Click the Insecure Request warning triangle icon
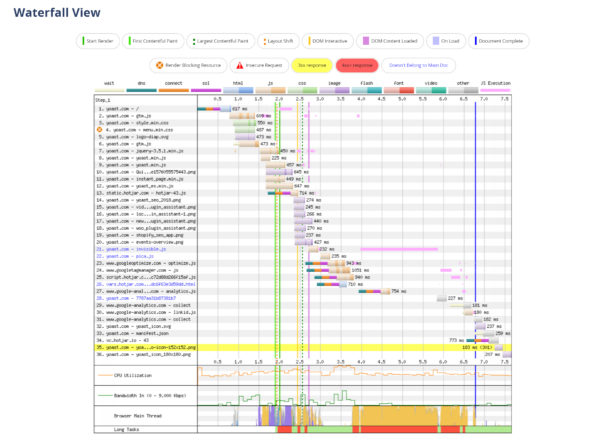Screen dimensions: 600x437 click(x=243, y=63)
